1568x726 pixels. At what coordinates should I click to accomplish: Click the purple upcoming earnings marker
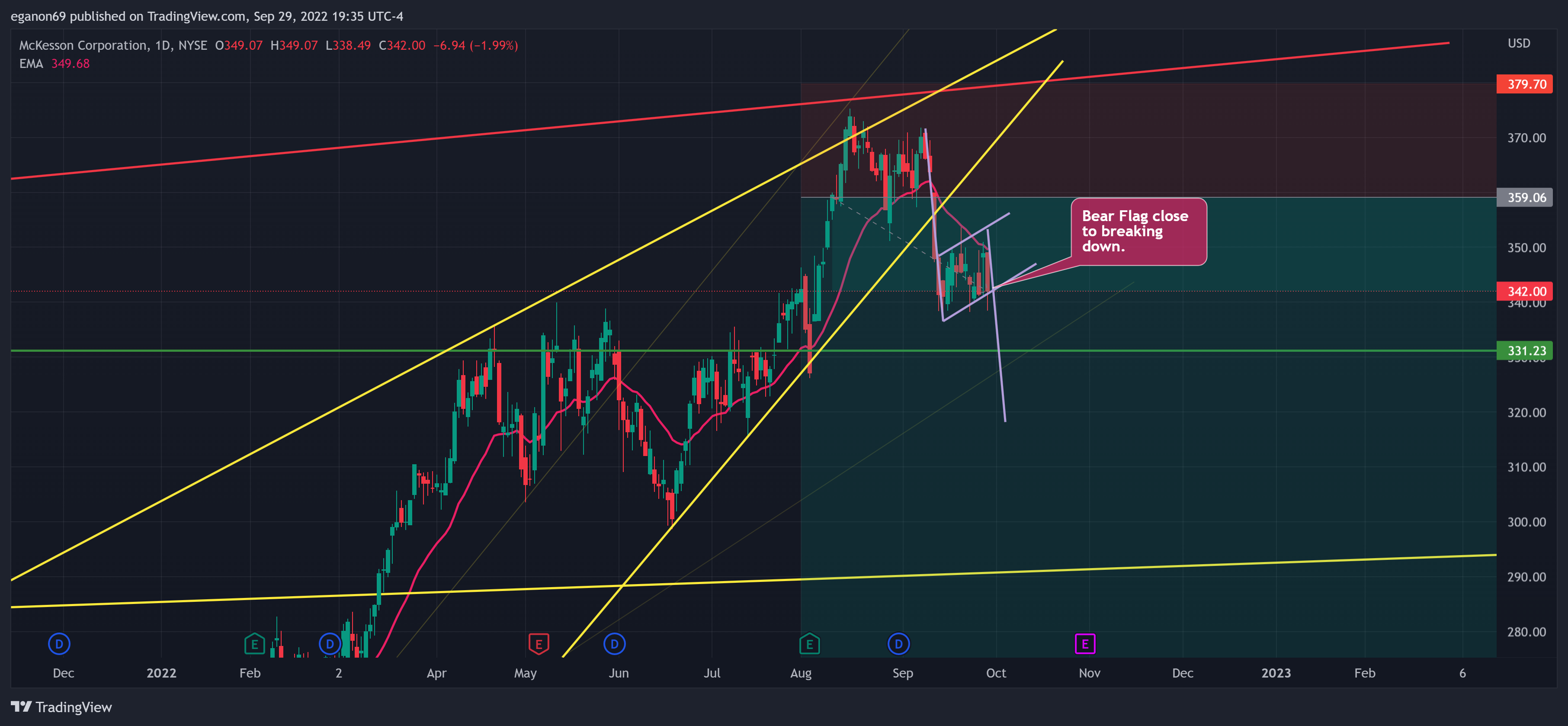pyautogui.click(x=1085, y=644)
